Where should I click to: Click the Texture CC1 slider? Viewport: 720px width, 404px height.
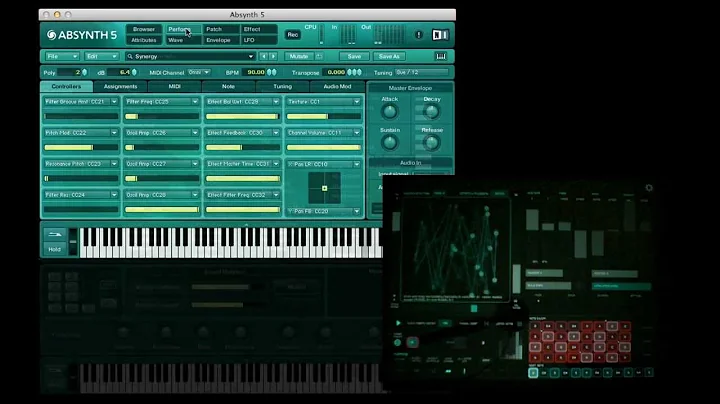(324, 116)
